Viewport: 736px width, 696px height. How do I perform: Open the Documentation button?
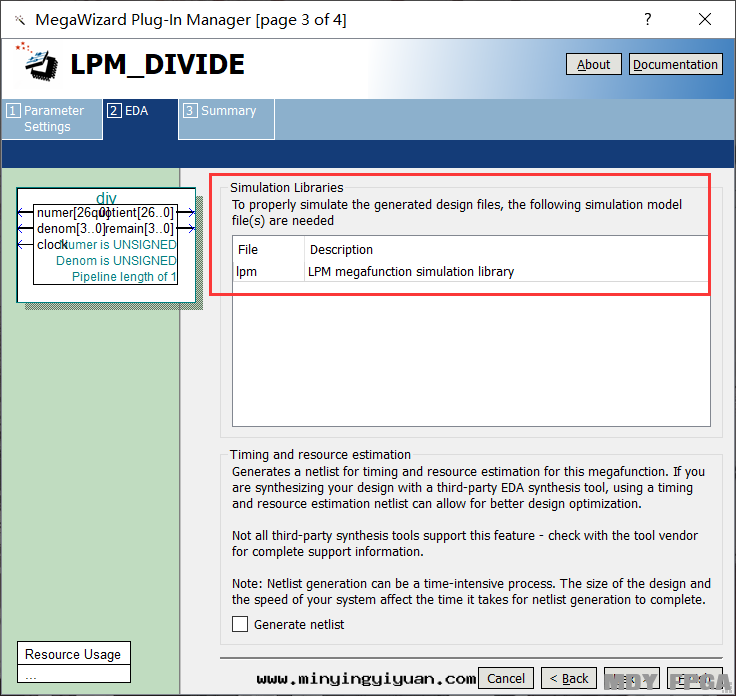(x=675, y=64)
